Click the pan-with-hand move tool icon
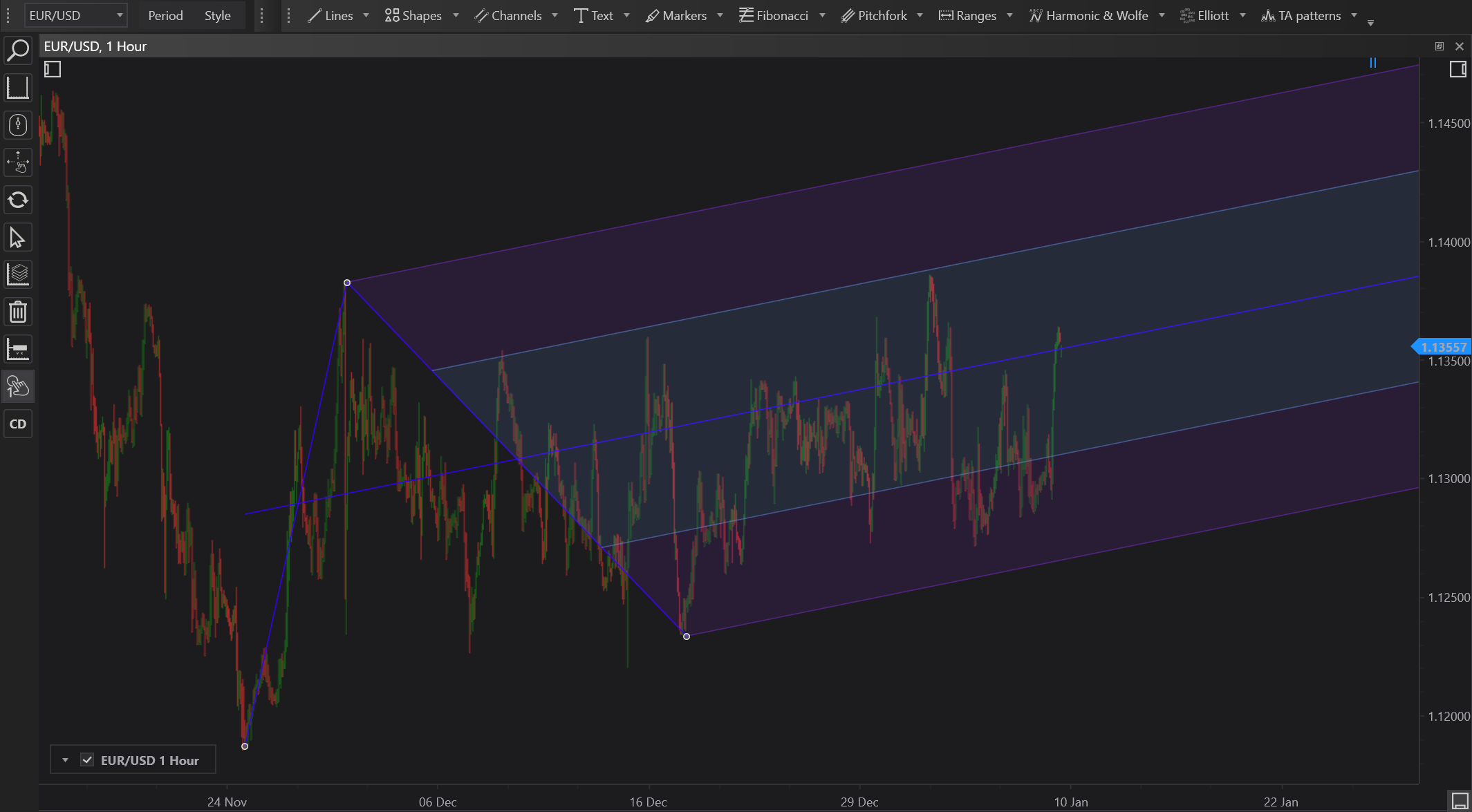Image resolution: width=1472 pixels, height=812 pixels. [18, 163]
